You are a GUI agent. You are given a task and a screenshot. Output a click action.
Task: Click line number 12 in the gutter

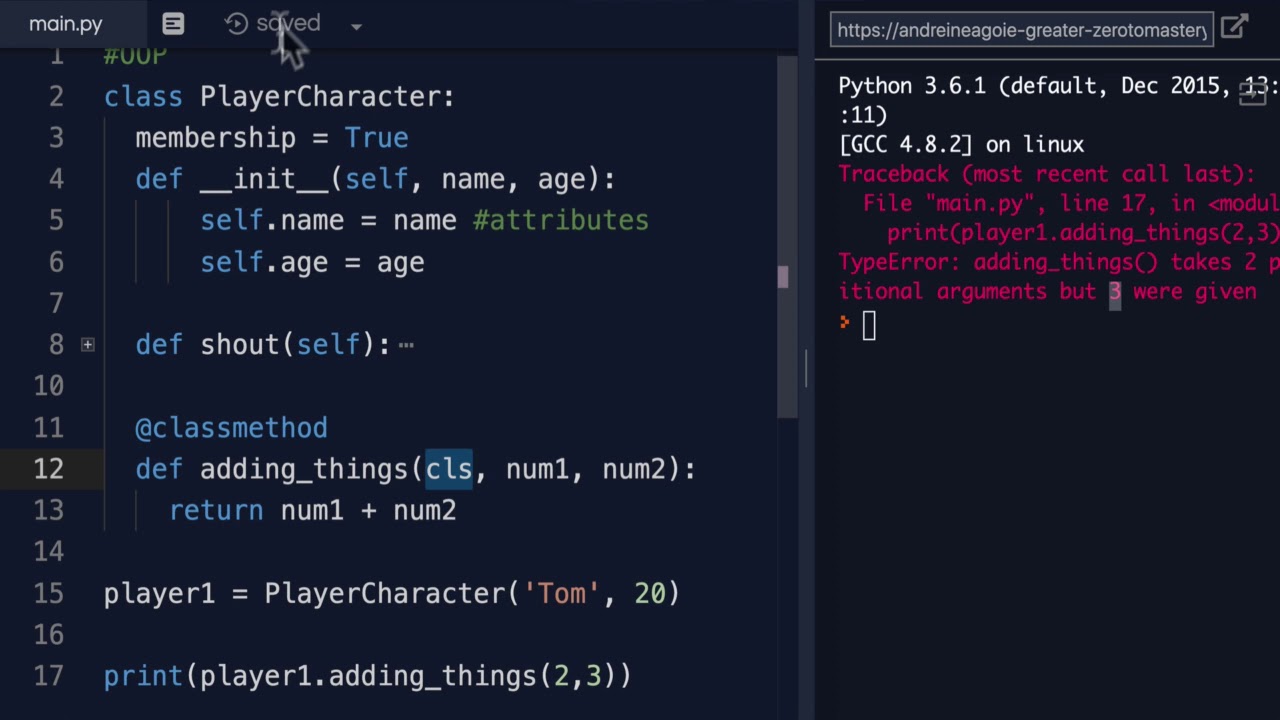[x=48, y=469]
